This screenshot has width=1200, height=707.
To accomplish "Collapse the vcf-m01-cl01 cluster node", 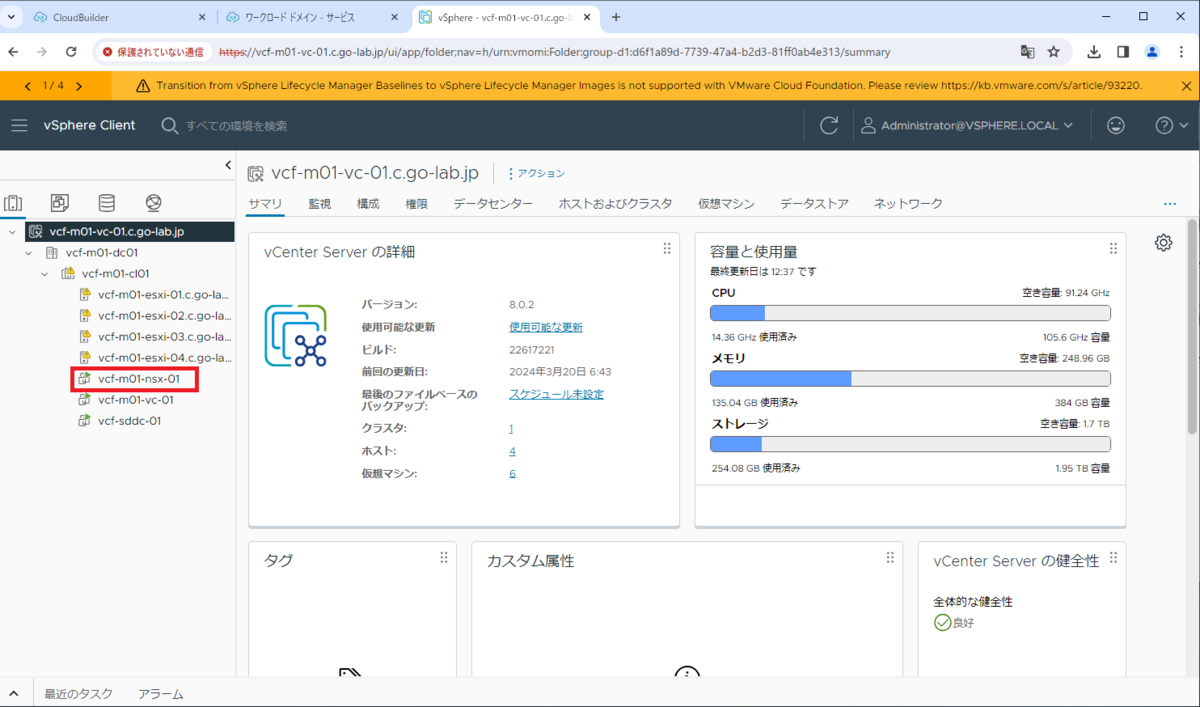I will coord(45,274).
